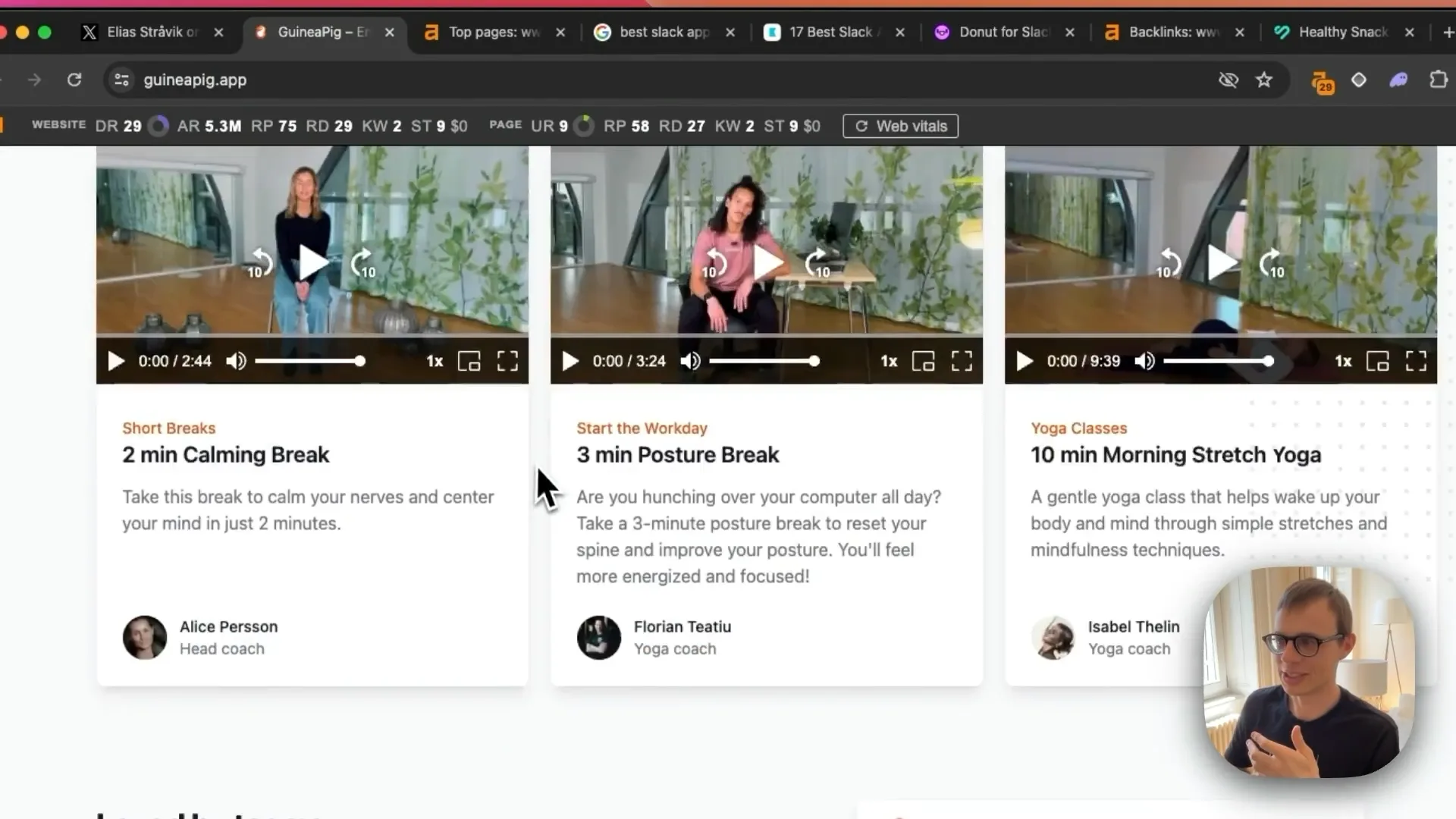Rewind 10 seconds in Posture Break video

click(x=714, y=264)
